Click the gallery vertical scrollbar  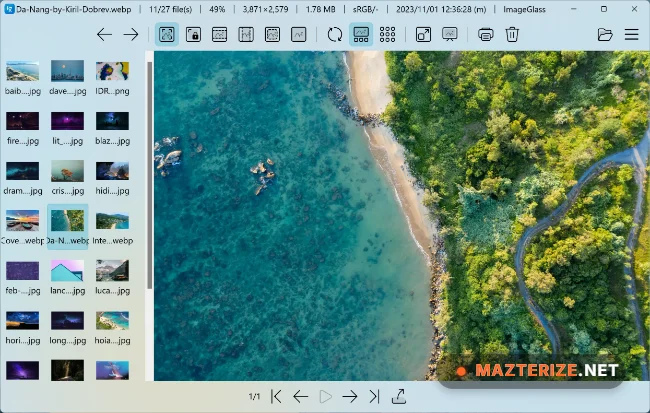pos(149,175)
